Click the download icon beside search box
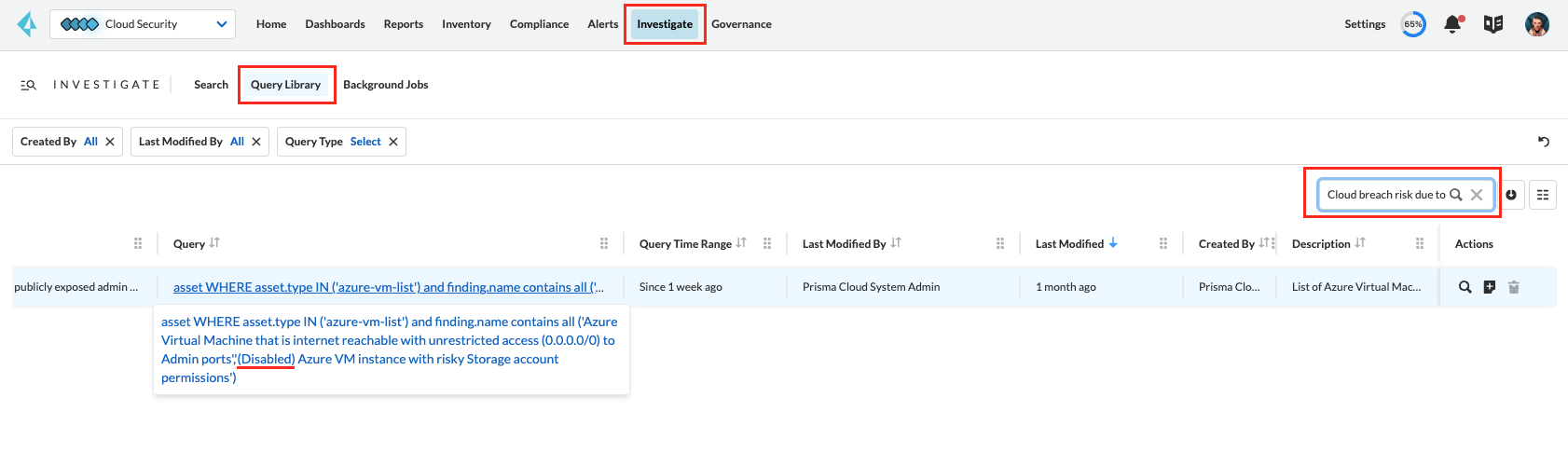 tap(1511, 195)
